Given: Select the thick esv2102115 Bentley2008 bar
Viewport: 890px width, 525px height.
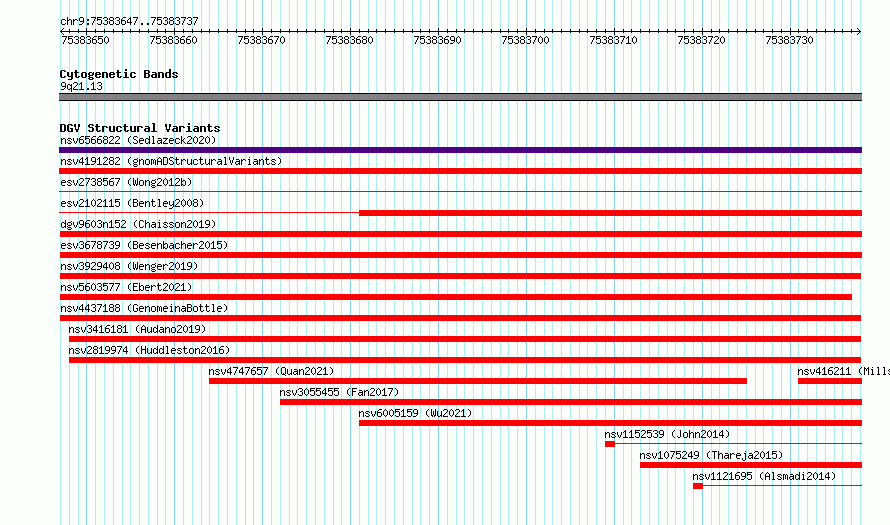Looking at the screenshot, I should 611,213.
